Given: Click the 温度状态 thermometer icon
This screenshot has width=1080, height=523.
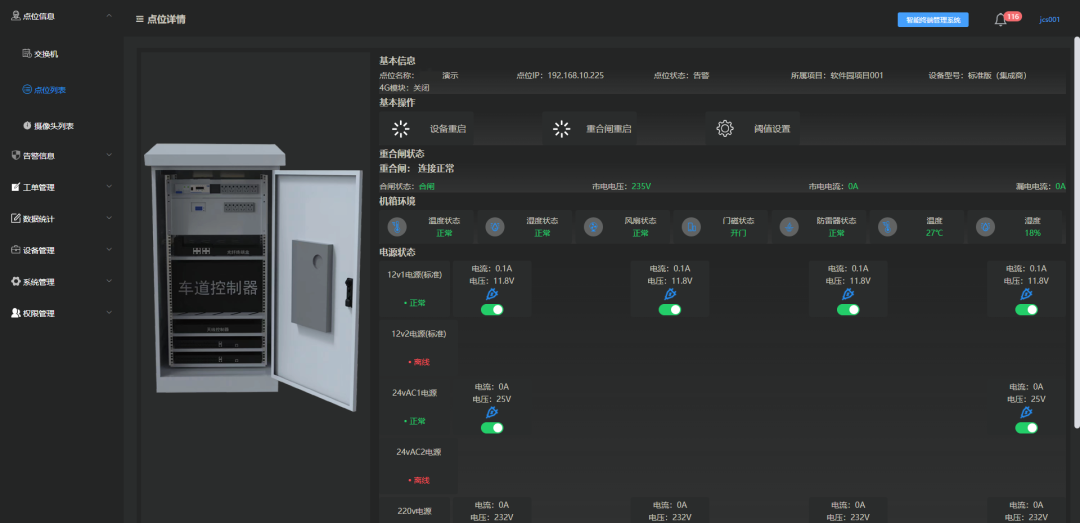Looking at the screenshot, I should [396, 227].
